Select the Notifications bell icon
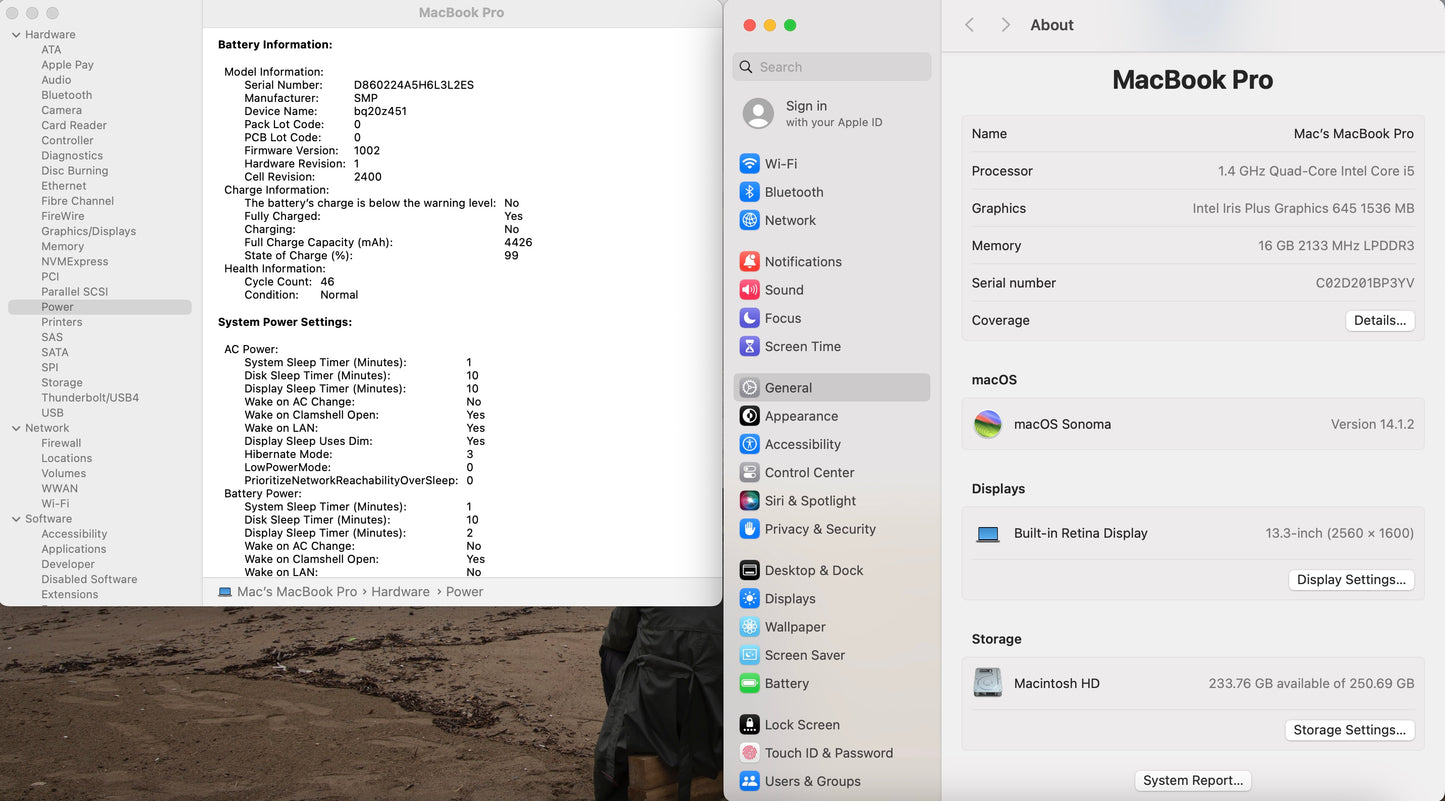Screen dimensions: 1445x801 coord(749,262)
